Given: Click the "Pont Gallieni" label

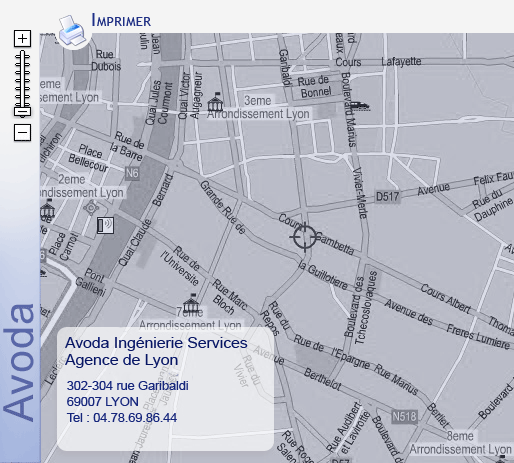Looking at the screenshot, I should [x=91, y=283].
